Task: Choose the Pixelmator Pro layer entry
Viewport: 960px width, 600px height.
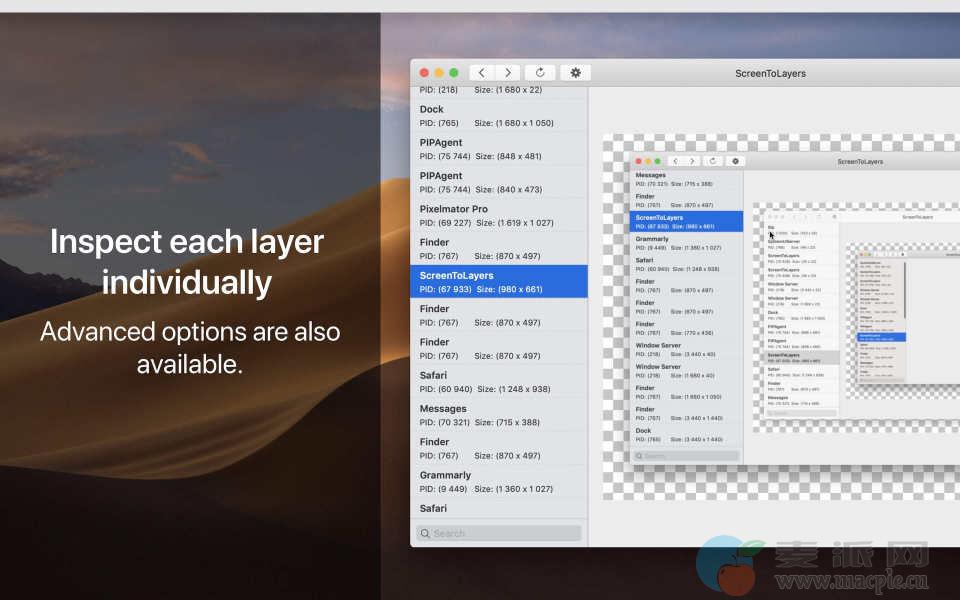Action: point(498,215)
